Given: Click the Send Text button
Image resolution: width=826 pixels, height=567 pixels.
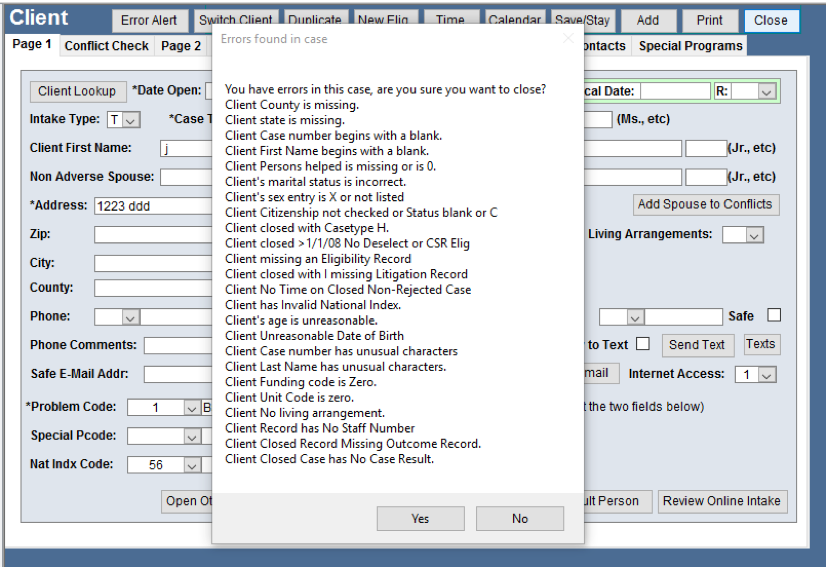Looking at the screenshot, I should coord(697,345).
